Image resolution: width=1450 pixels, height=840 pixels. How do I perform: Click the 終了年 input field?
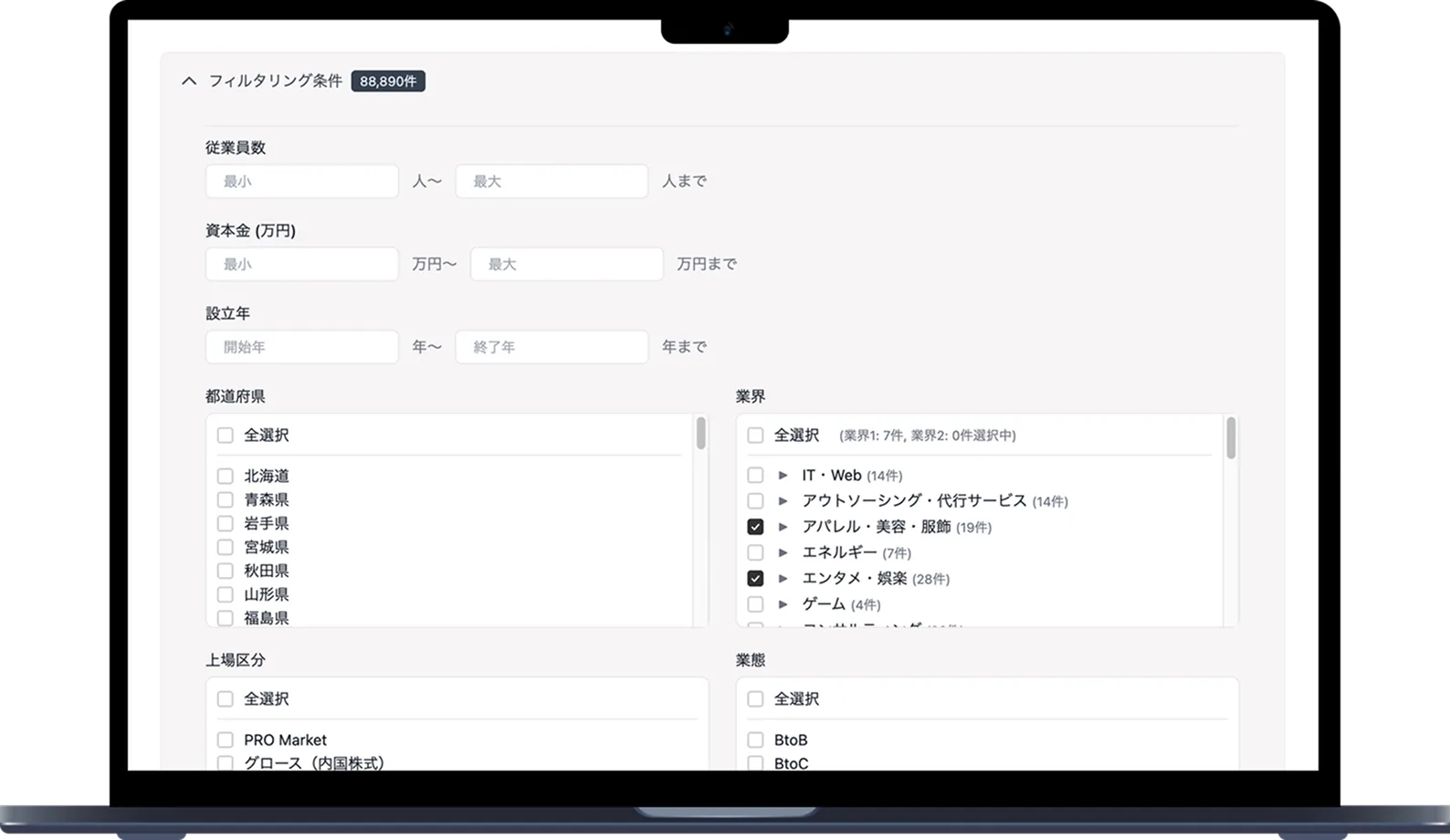[x=552, y=347]
